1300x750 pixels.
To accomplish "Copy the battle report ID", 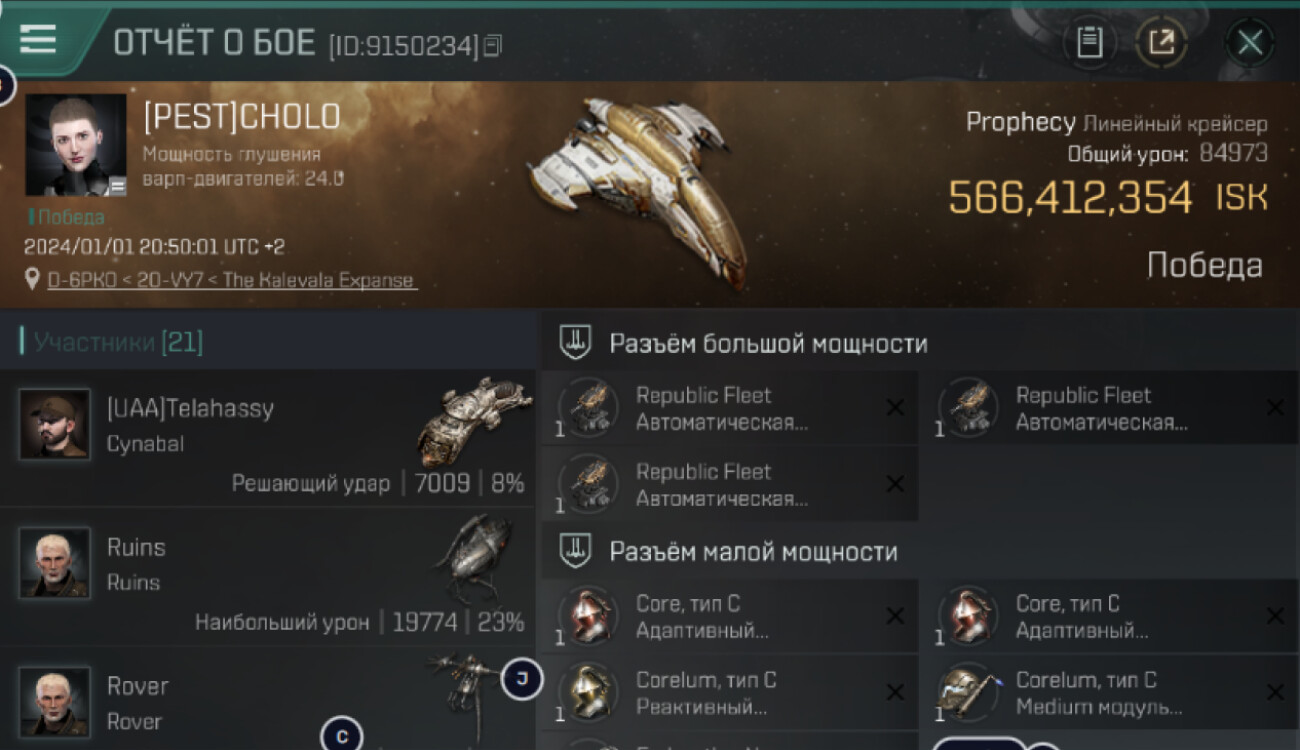I will [x=492, y=46].
